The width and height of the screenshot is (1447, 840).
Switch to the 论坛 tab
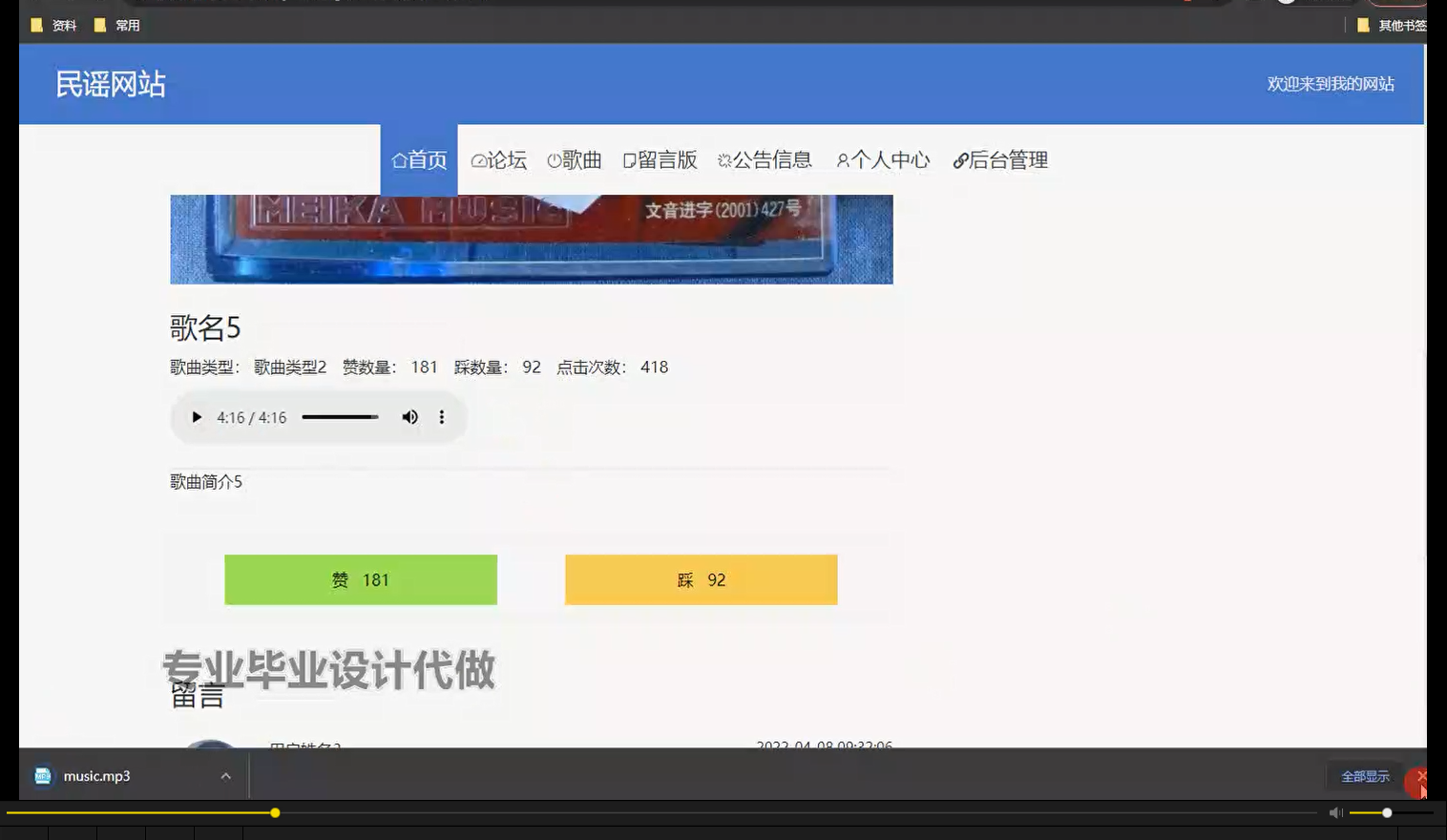click(498, 160)
